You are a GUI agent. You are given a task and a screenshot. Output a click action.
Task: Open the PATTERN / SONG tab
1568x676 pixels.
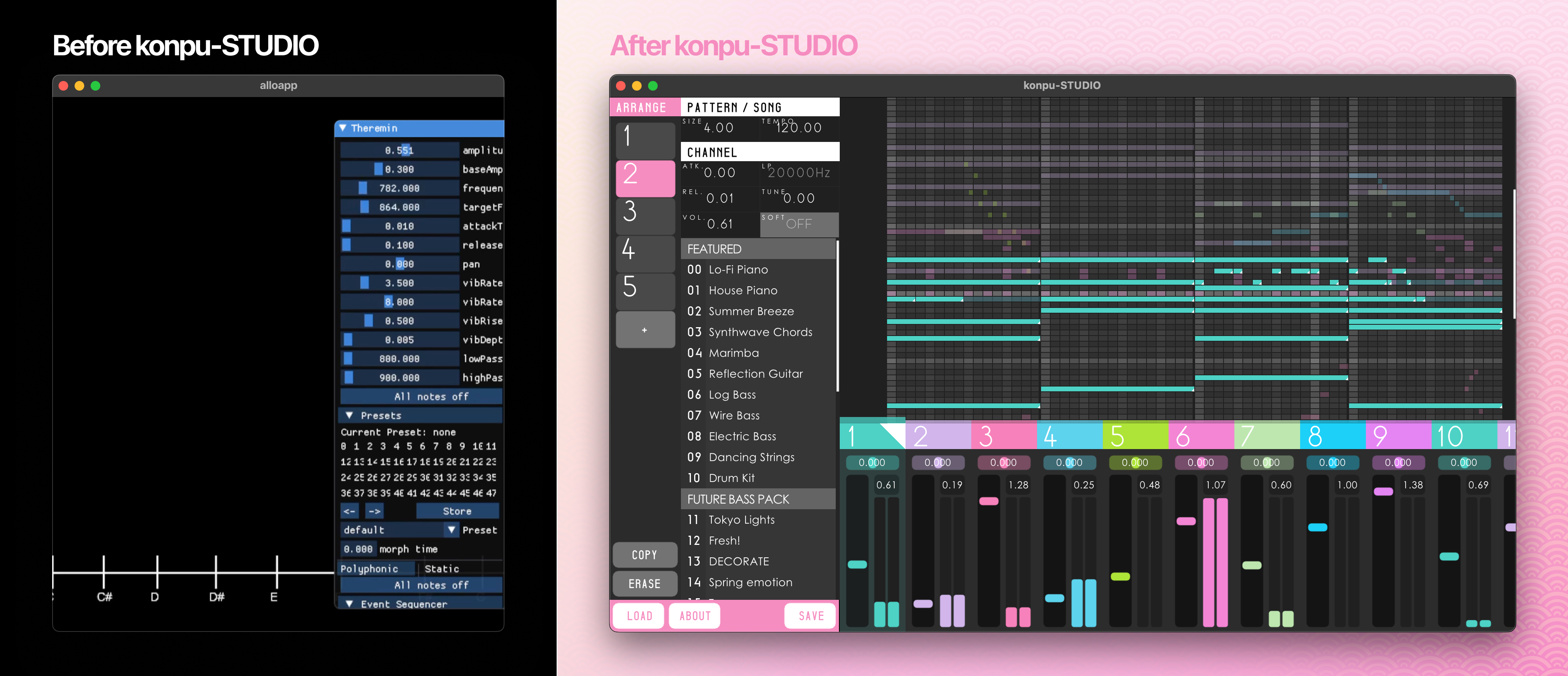click(x=760, y=107)
